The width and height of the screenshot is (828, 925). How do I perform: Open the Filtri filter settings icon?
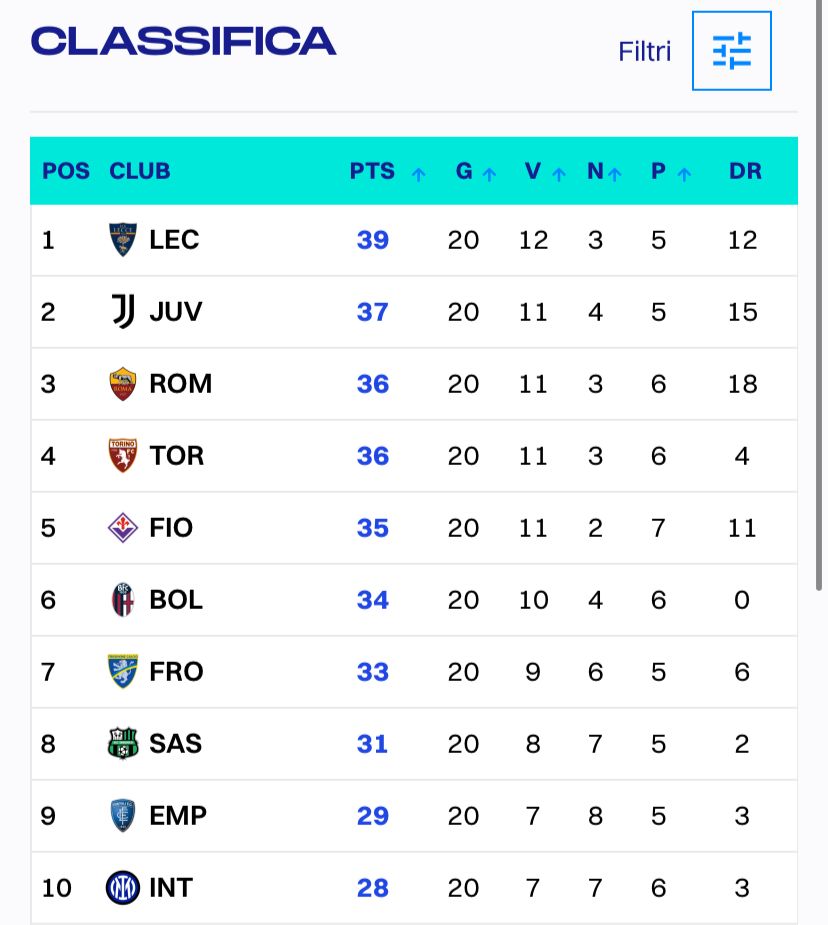coord(731,51)
